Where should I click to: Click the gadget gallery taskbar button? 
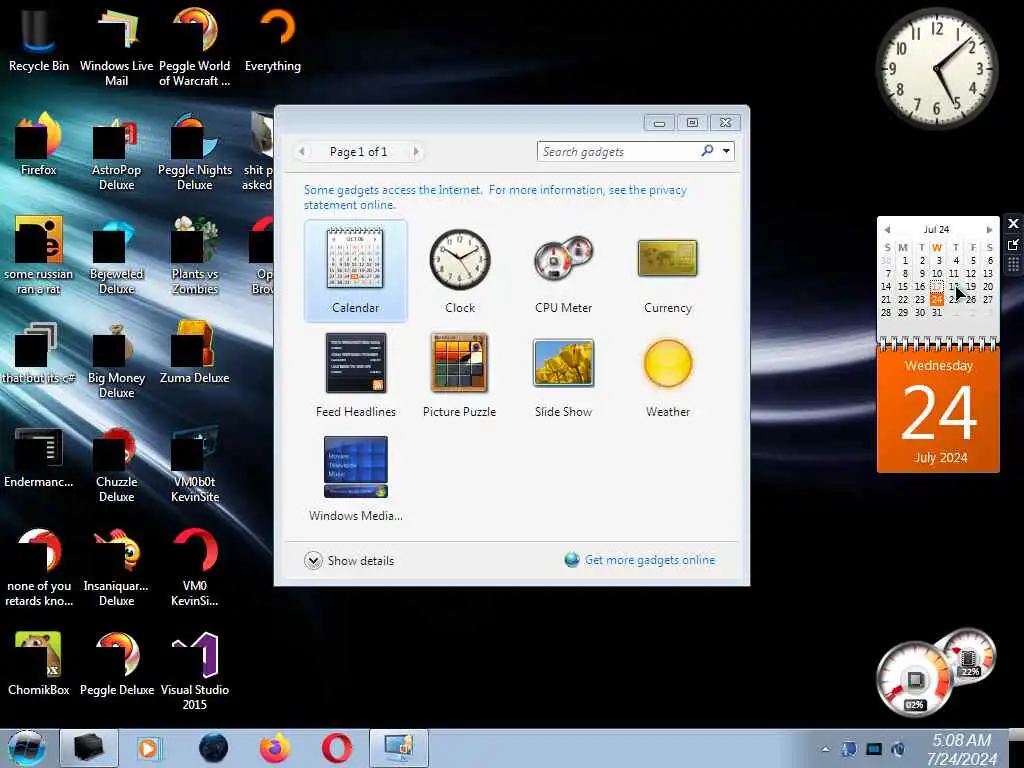[x=398, y=748]
